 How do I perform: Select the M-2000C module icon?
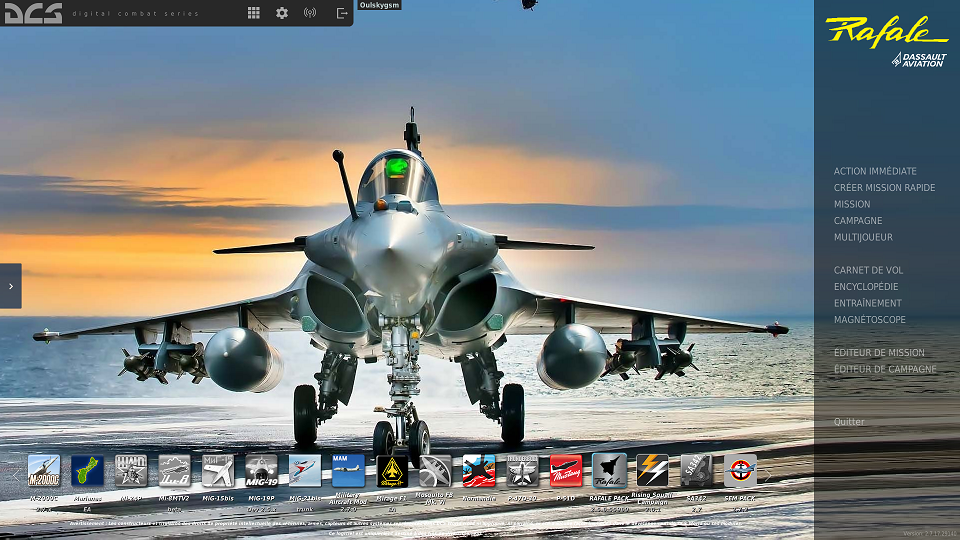pos(44,471)
